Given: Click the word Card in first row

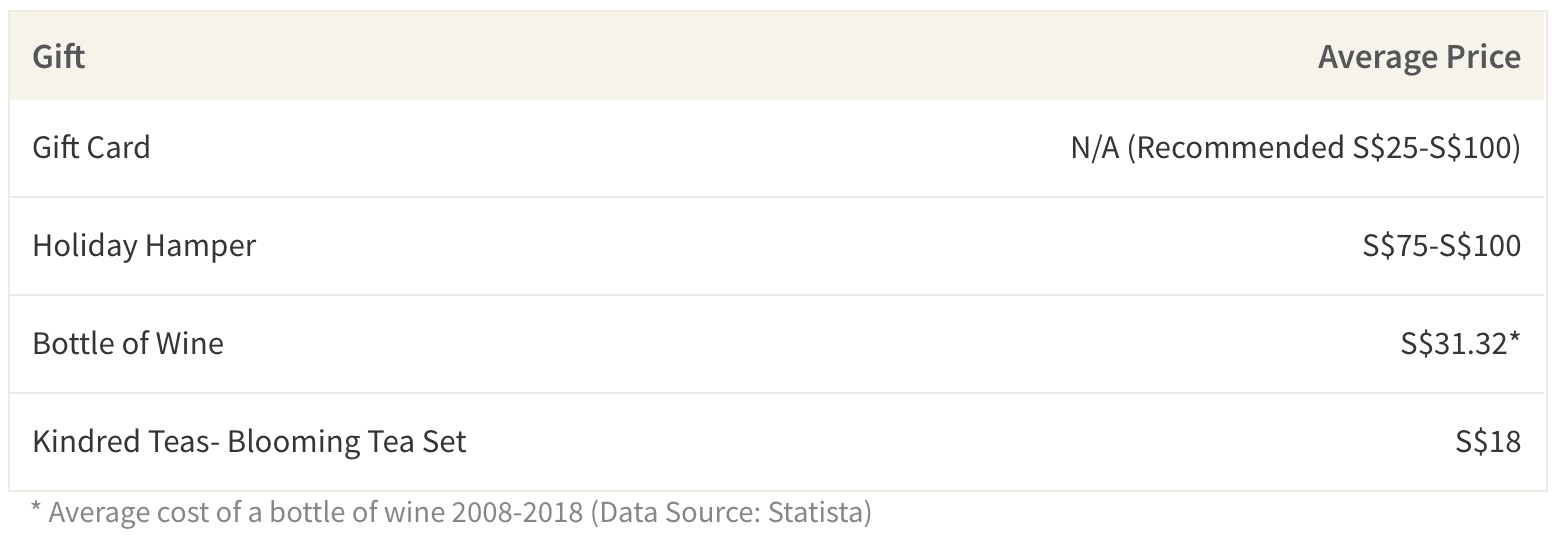Looking at the screenshot, I should 119,147.
